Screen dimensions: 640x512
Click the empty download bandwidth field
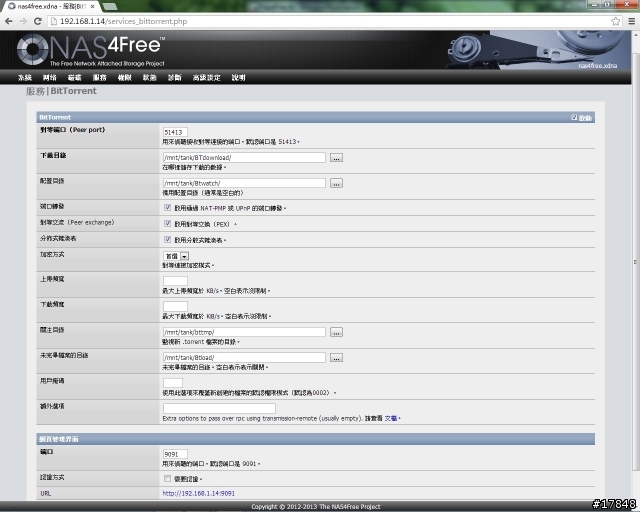coord(175,306)
